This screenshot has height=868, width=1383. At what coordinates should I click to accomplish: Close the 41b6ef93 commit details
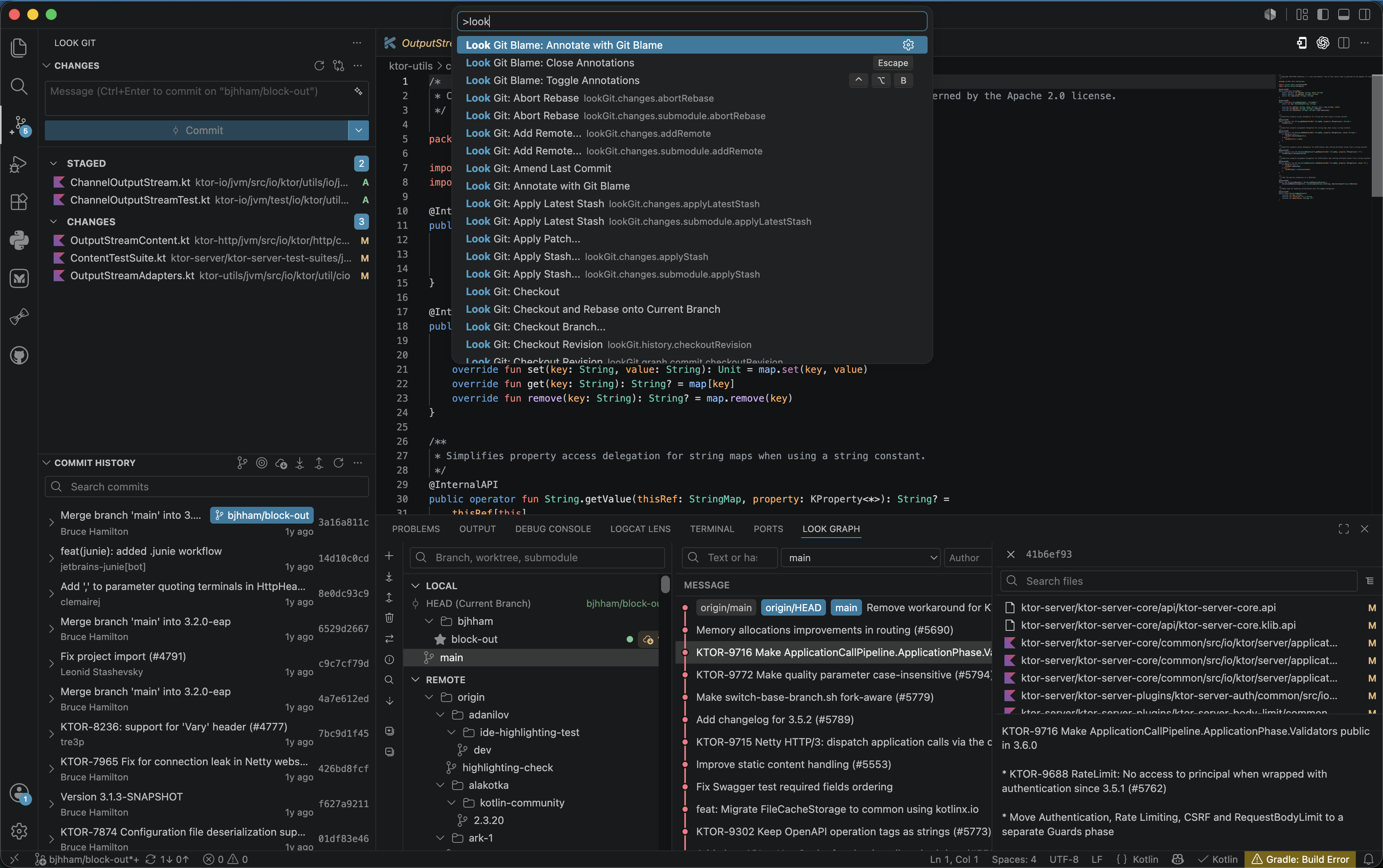coord(1010,554)
